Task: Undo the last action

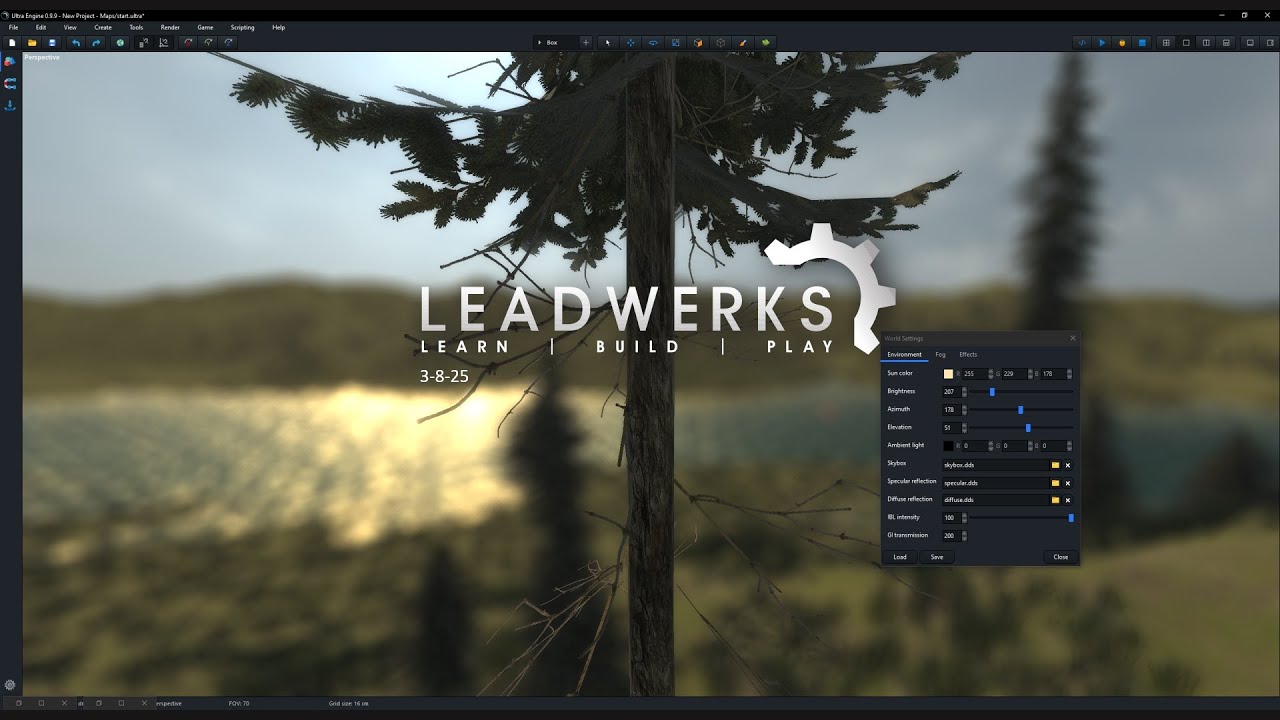Action: click(x=76, y=43)
